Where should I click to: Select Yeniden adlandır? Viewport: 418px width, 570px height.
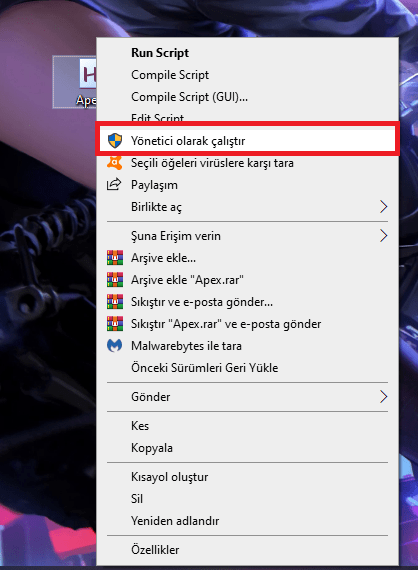pyautogui.click(x=247, y=521)
